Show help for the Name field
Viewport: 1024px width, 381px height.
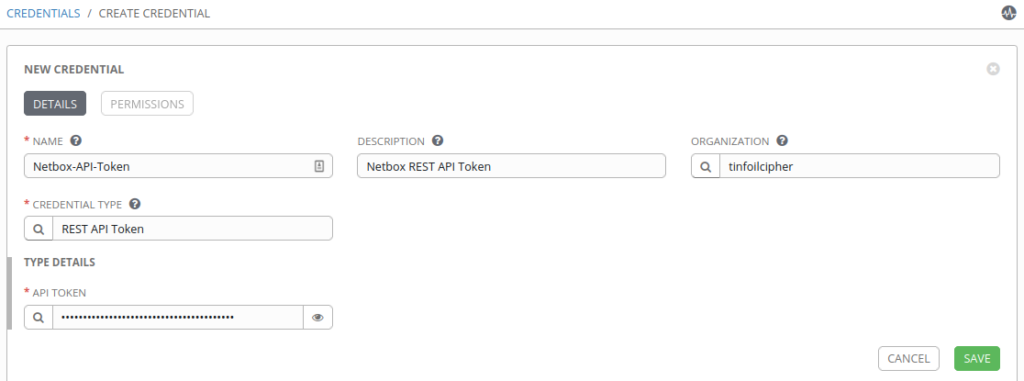pos(76,141)
